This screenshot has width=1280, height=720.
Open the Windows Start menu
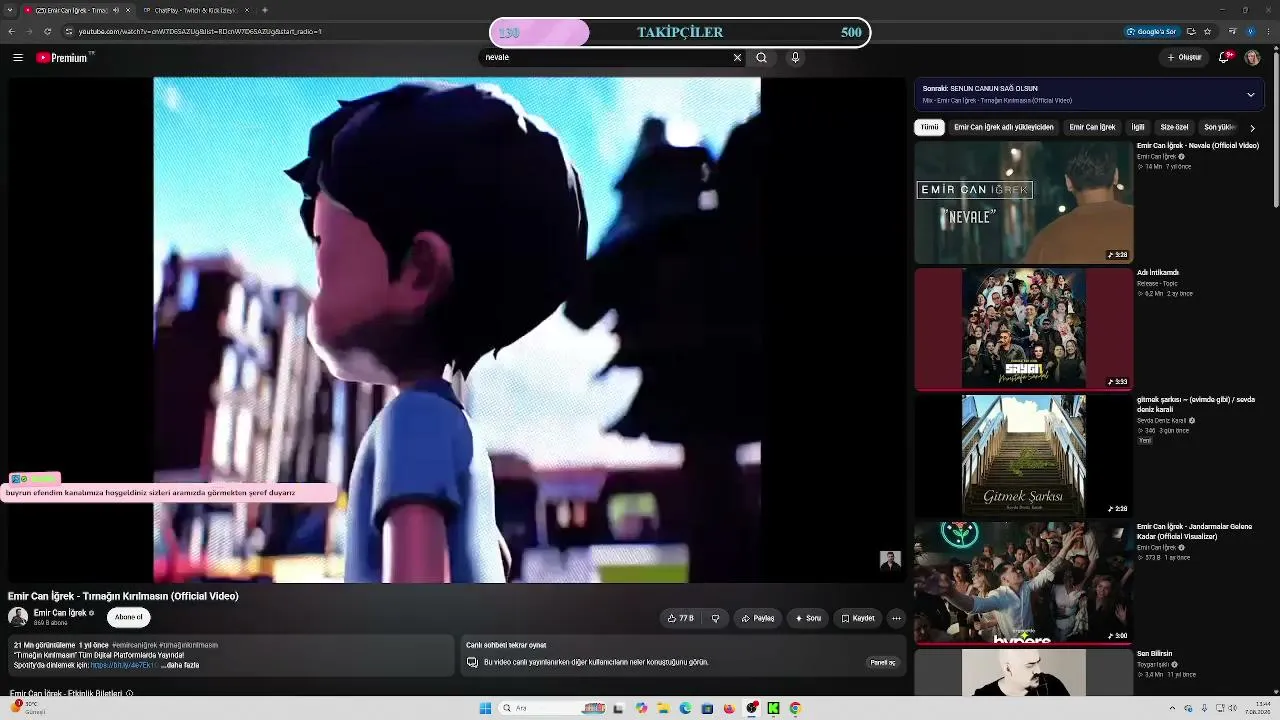(485, 708)
